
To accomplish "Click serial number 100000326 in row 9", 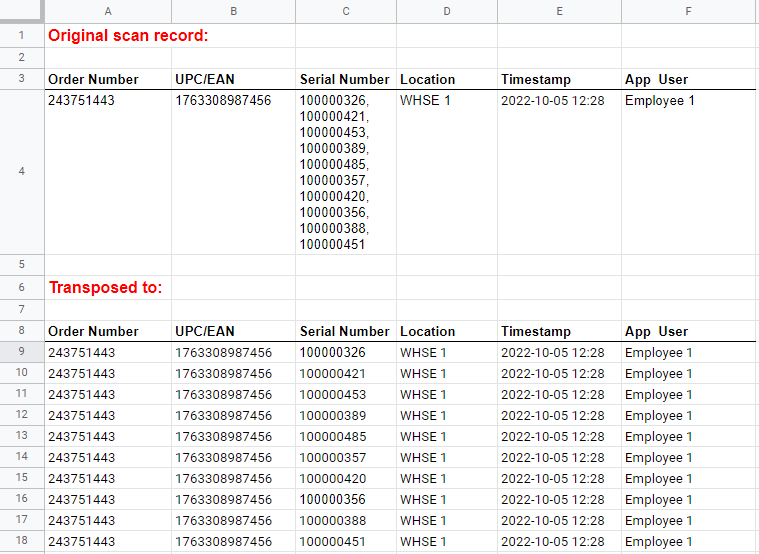I will [x=333, y=352].
